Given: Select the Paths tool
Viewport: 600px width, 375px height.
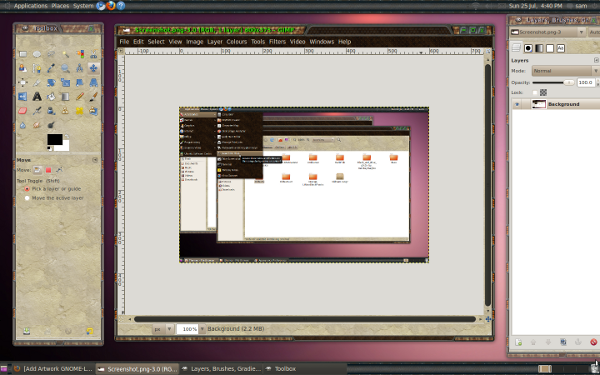Looking at the screenshot, I should point(37,68).
